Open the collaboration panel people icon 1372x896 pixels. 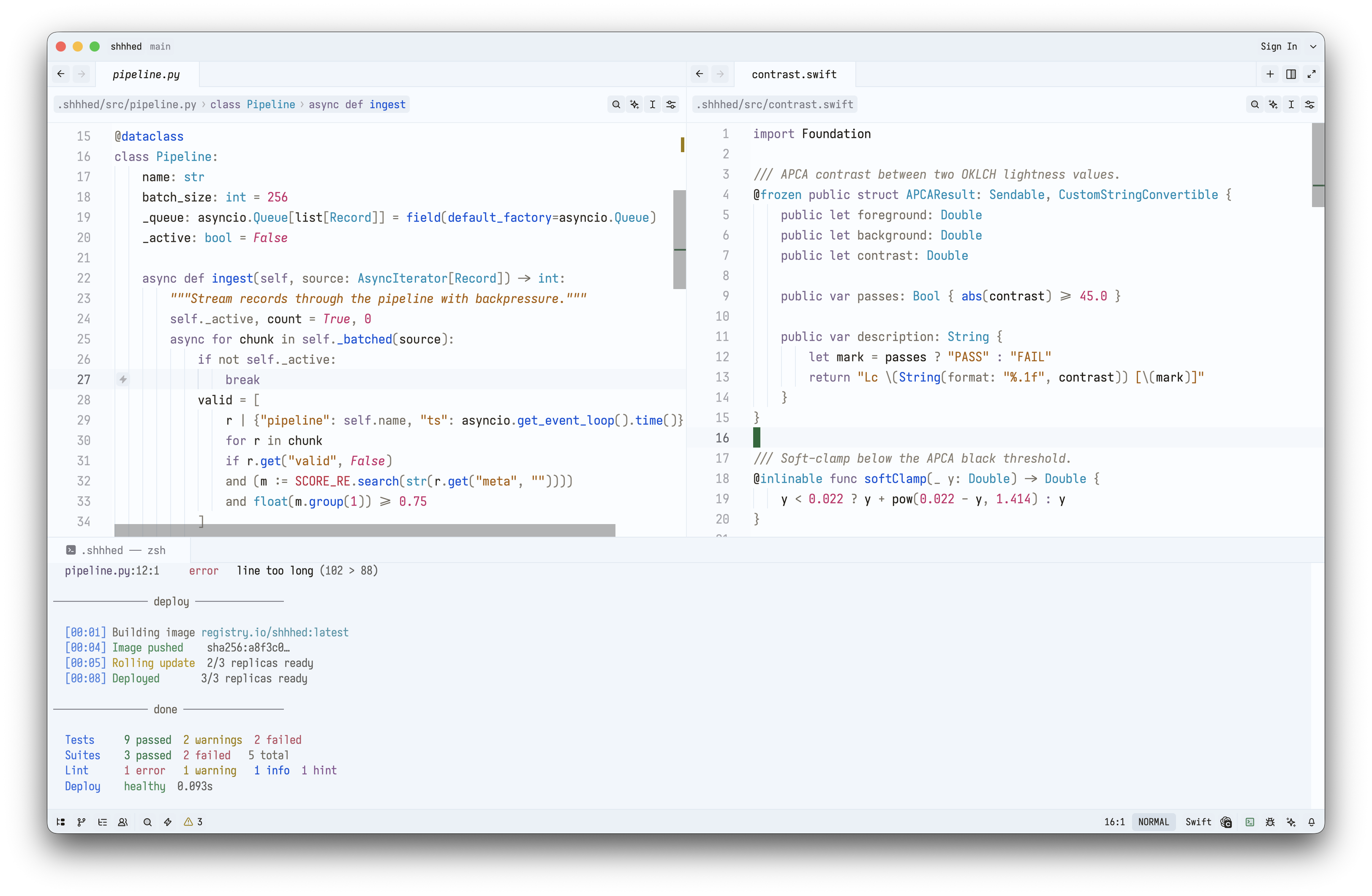pos(123,822)
